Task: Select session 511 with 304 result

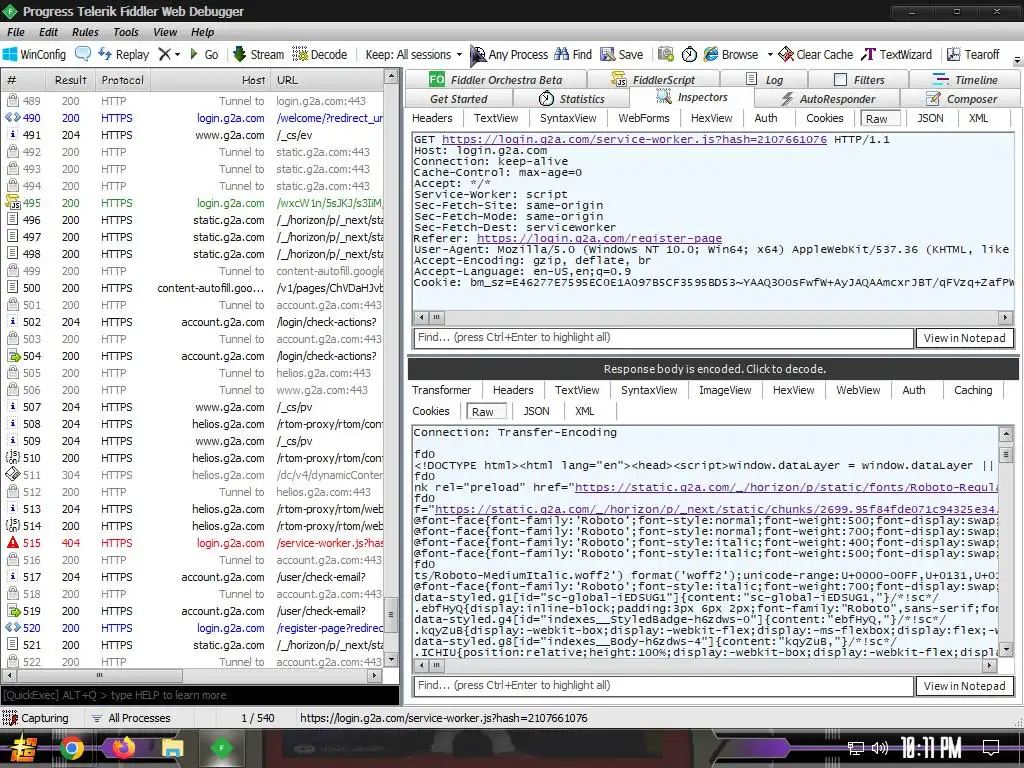Action: (x=195, y=475)
